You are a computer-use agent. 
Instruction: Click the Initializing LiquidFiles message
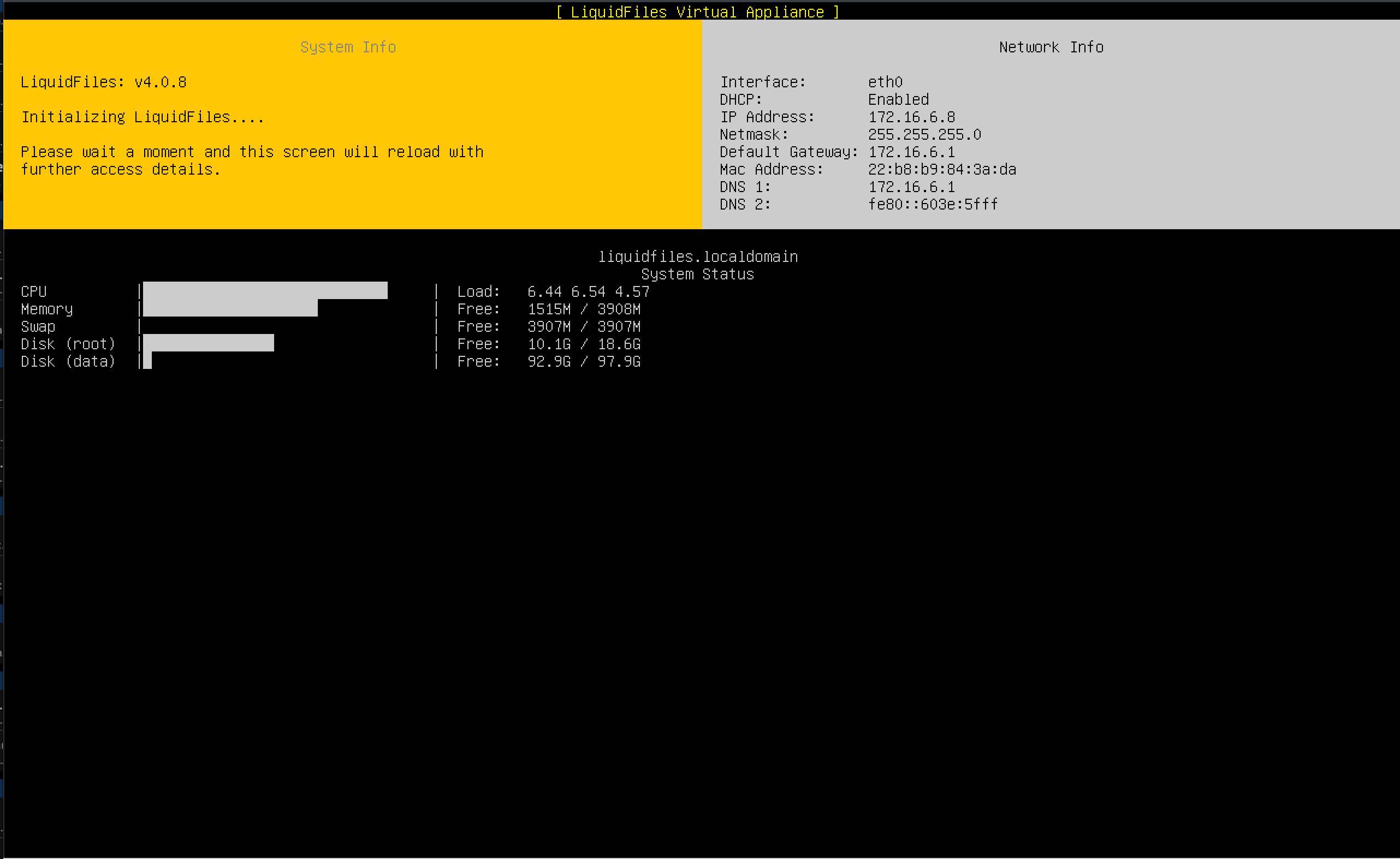[142, 116]
